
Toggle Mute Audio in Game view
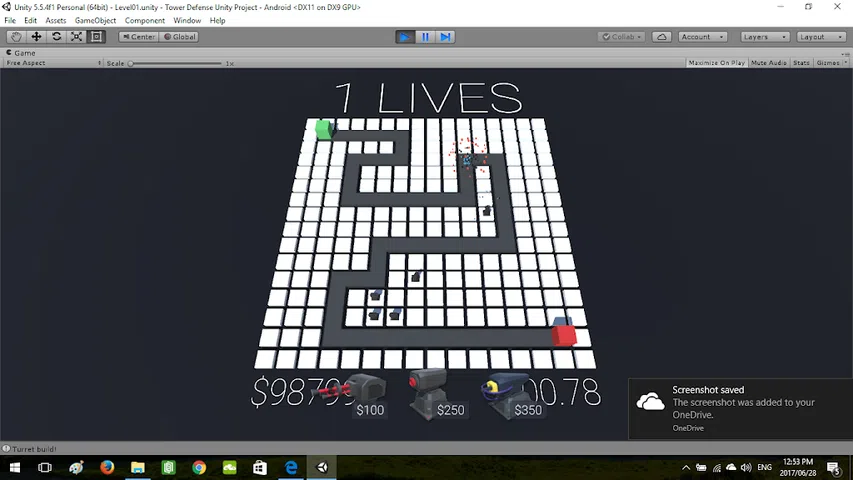pyautogui.click(x=768, y=63)
